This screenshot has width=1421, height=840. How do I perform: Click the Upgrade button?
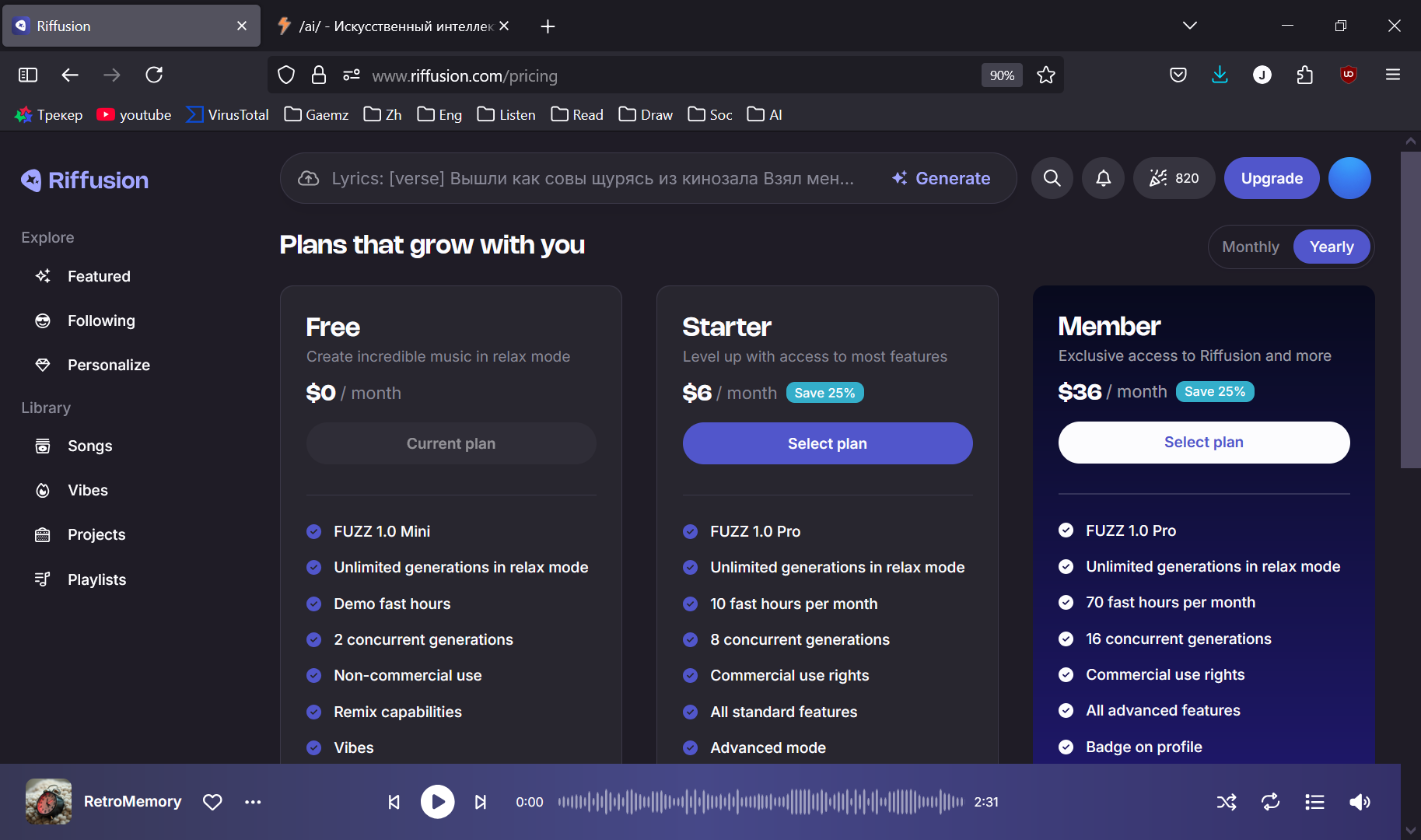tap(1272, 178)
